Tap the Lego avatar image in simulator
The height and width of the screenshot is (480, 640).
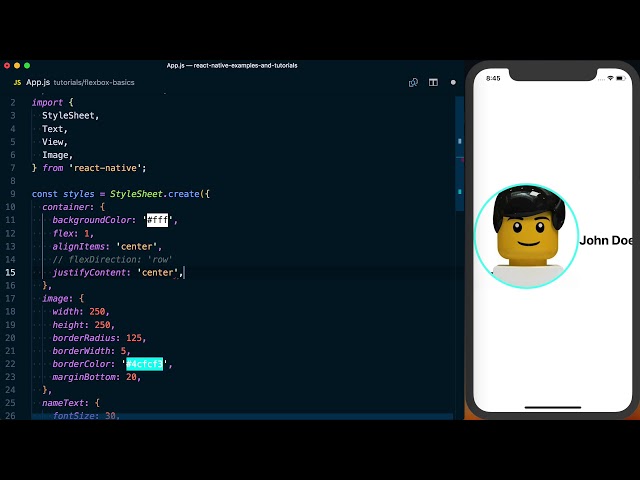pyautogui.click(x=527, y=236)
